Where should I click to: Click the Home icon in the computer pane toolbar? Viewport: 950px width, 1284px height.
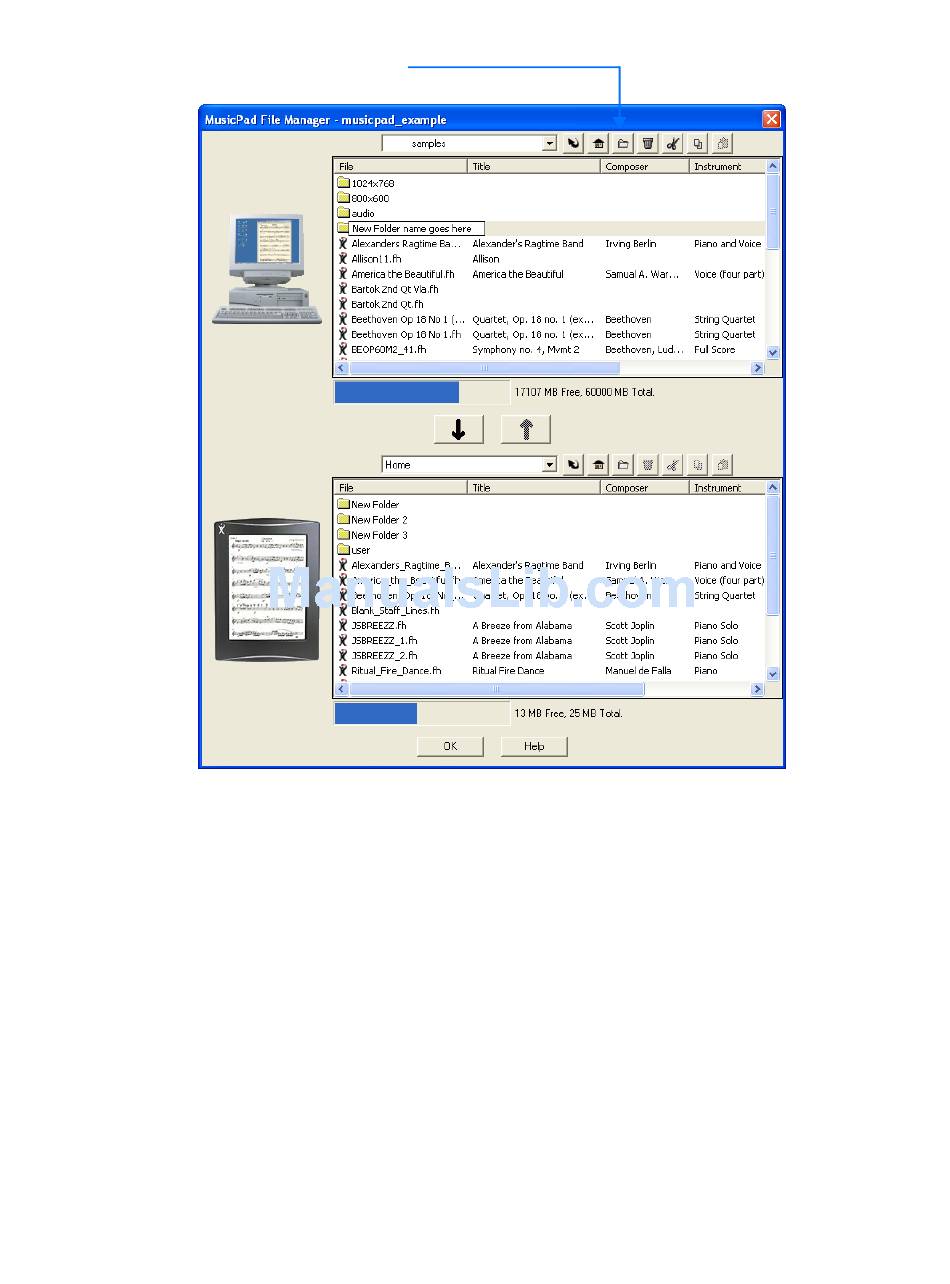coord(599,144)
